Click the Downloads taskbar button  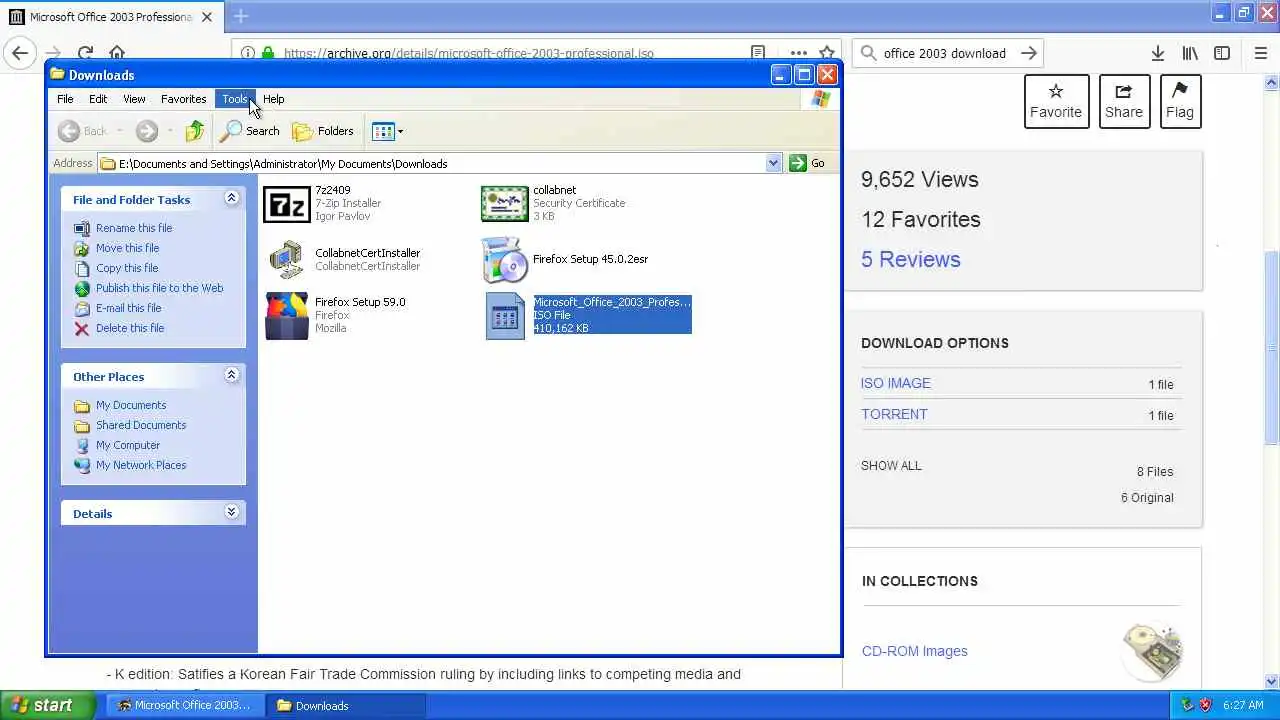pos(347,705)
